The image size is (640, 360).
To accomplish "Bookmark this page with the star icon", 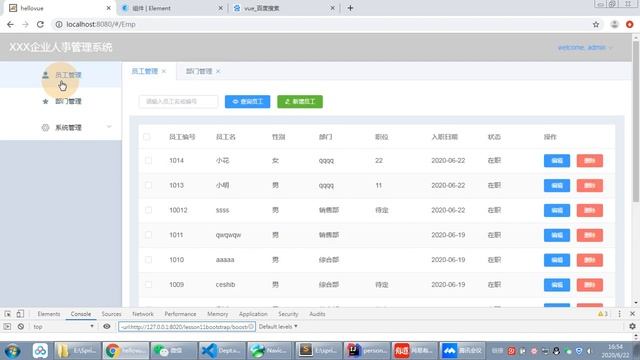I will [596, 24].
